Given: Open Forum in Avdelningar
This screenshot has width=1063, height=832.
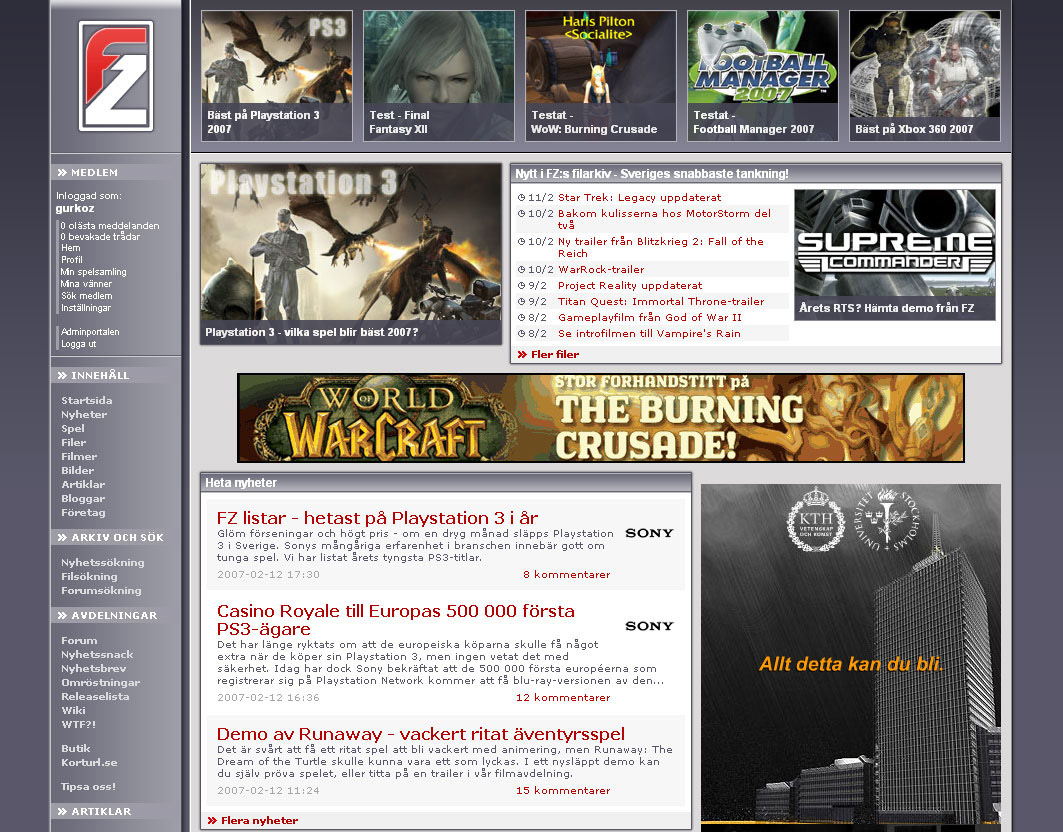Looking at the screenshot, I should tap(79, 640).
